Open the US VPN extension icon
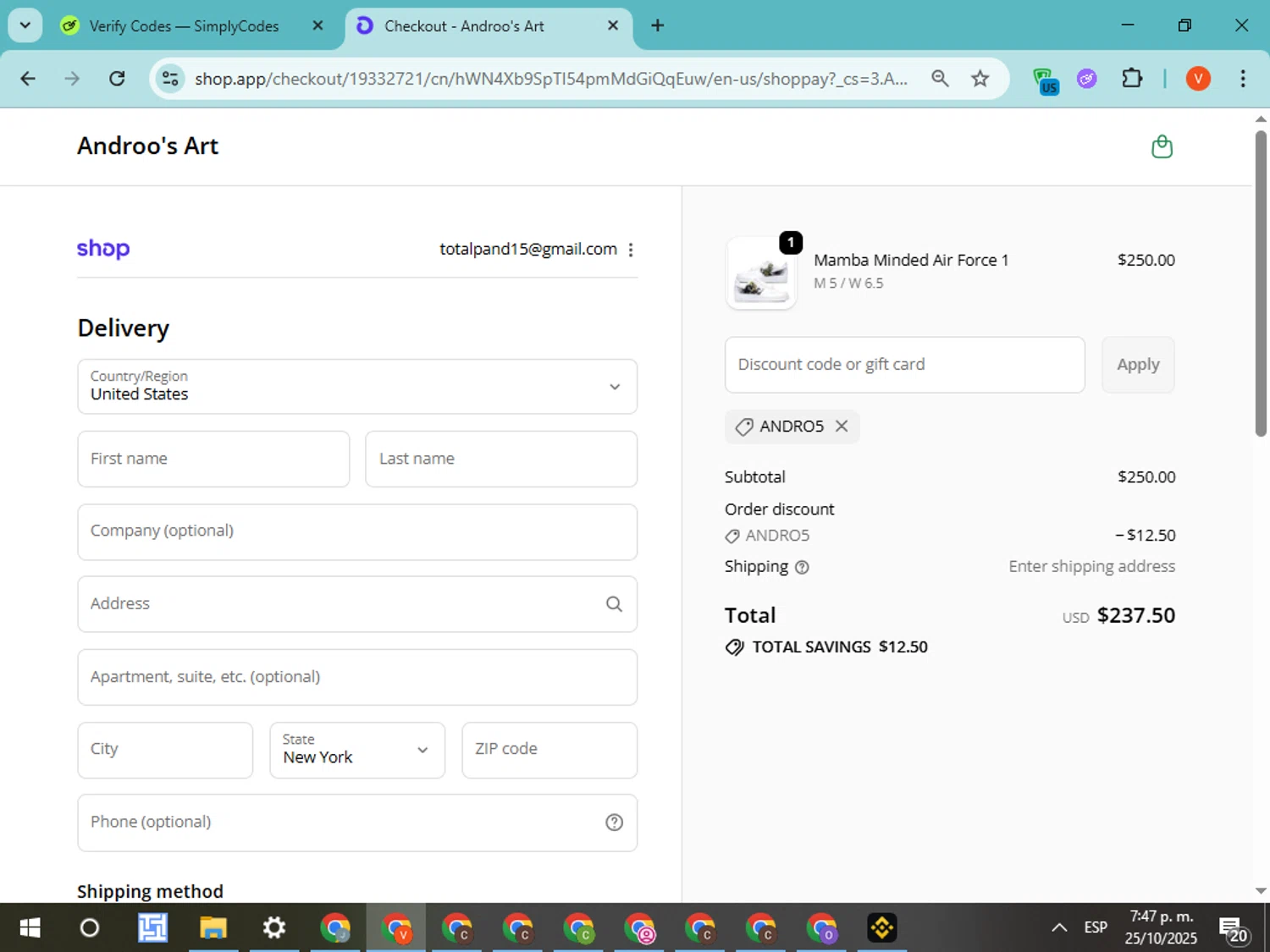This screenshot has width=1270, height=952. pyautogui.click(x=1046, y=80)
